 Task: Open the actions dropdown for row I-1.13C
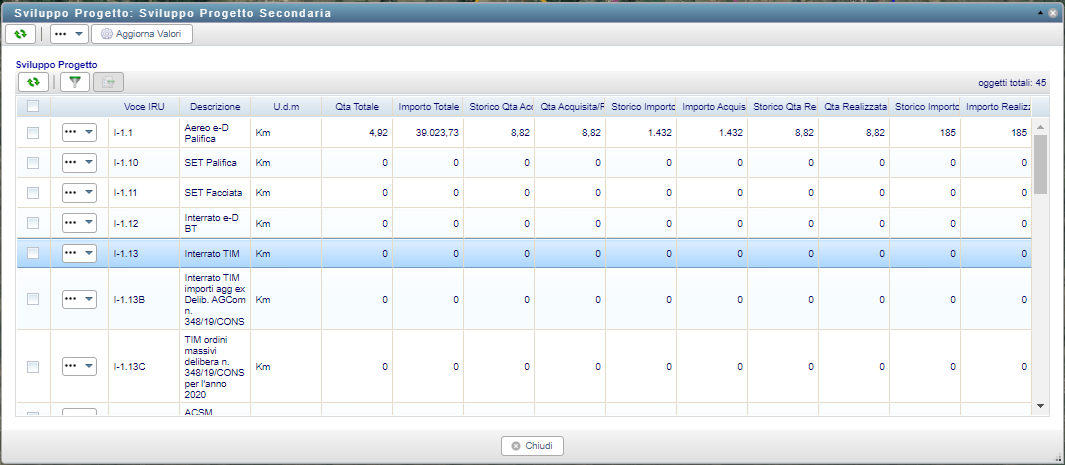click(x=79, y=367)
